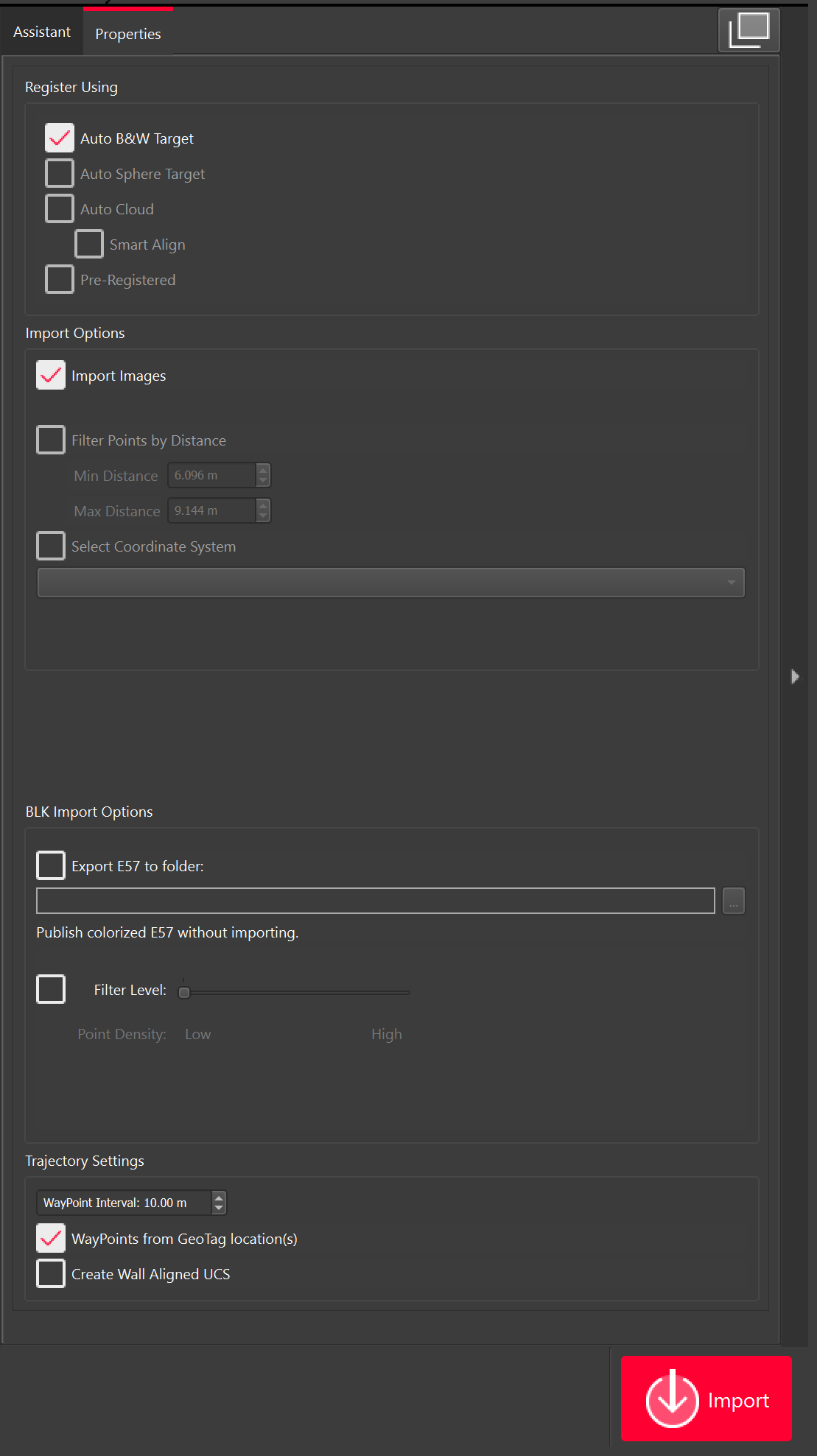Toggle WayPoints from GeoTag location(s)
Viewport: 817px width, 1456px height.
pos(51,1239)
